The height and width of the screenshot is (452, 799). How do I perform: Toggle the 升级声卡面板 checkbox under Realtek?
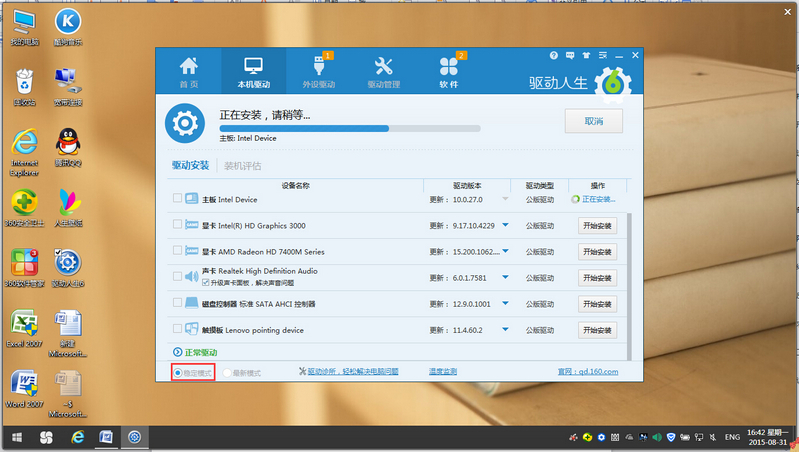click(206, 284)
